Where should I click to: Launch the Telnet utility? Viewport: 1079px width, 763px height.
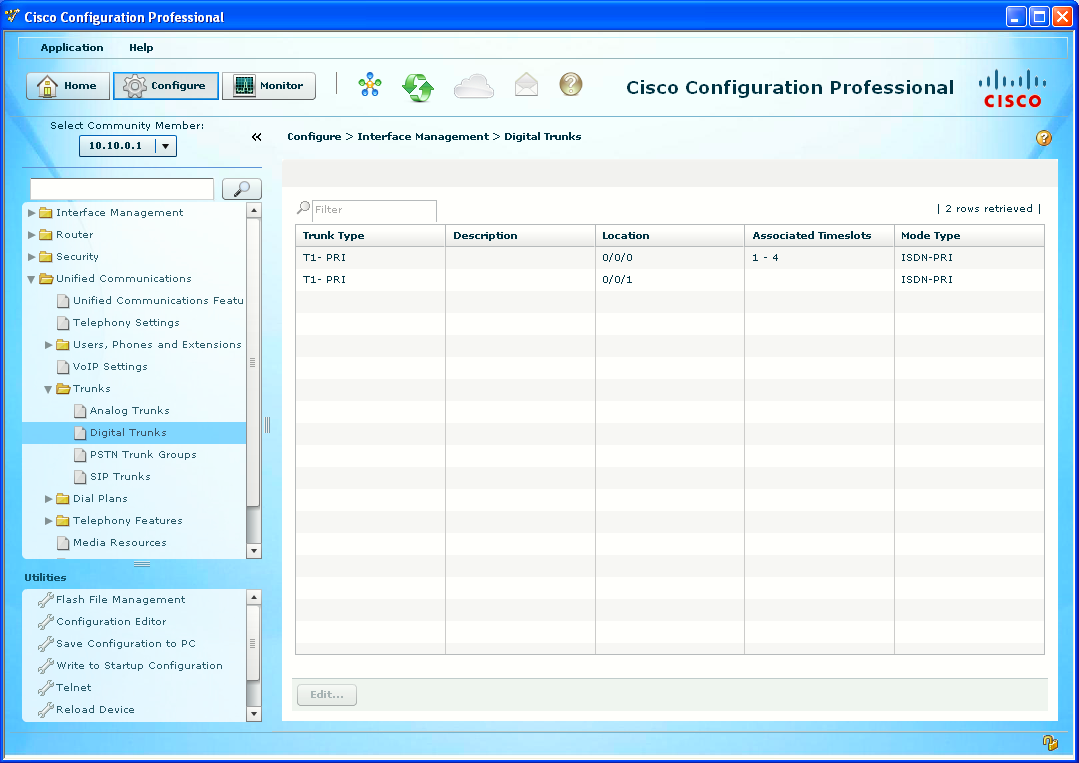pos(74,688)
